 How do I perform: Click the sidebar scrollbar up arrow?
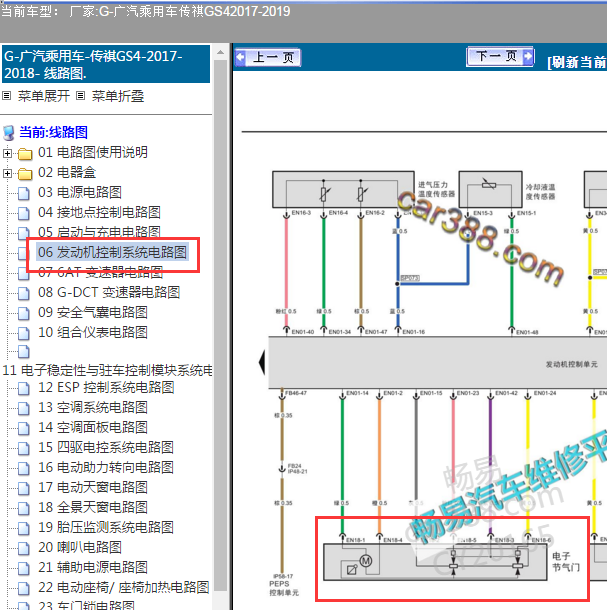[x=220, y=52]
